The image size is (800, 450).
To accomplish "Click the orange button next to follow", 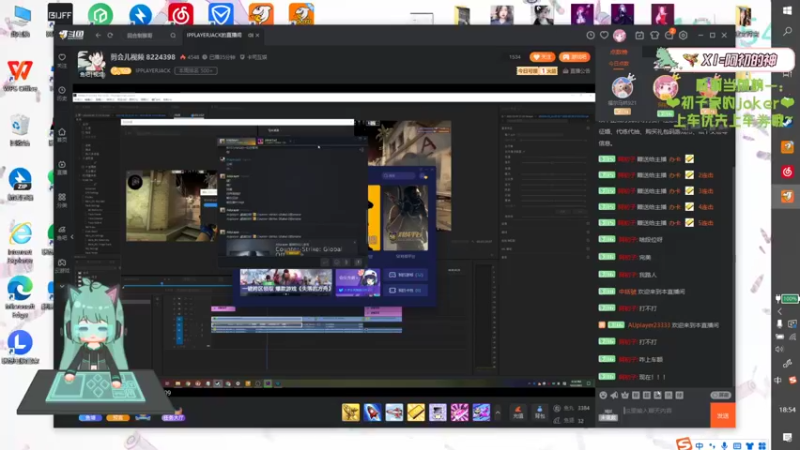I will 574,57.
